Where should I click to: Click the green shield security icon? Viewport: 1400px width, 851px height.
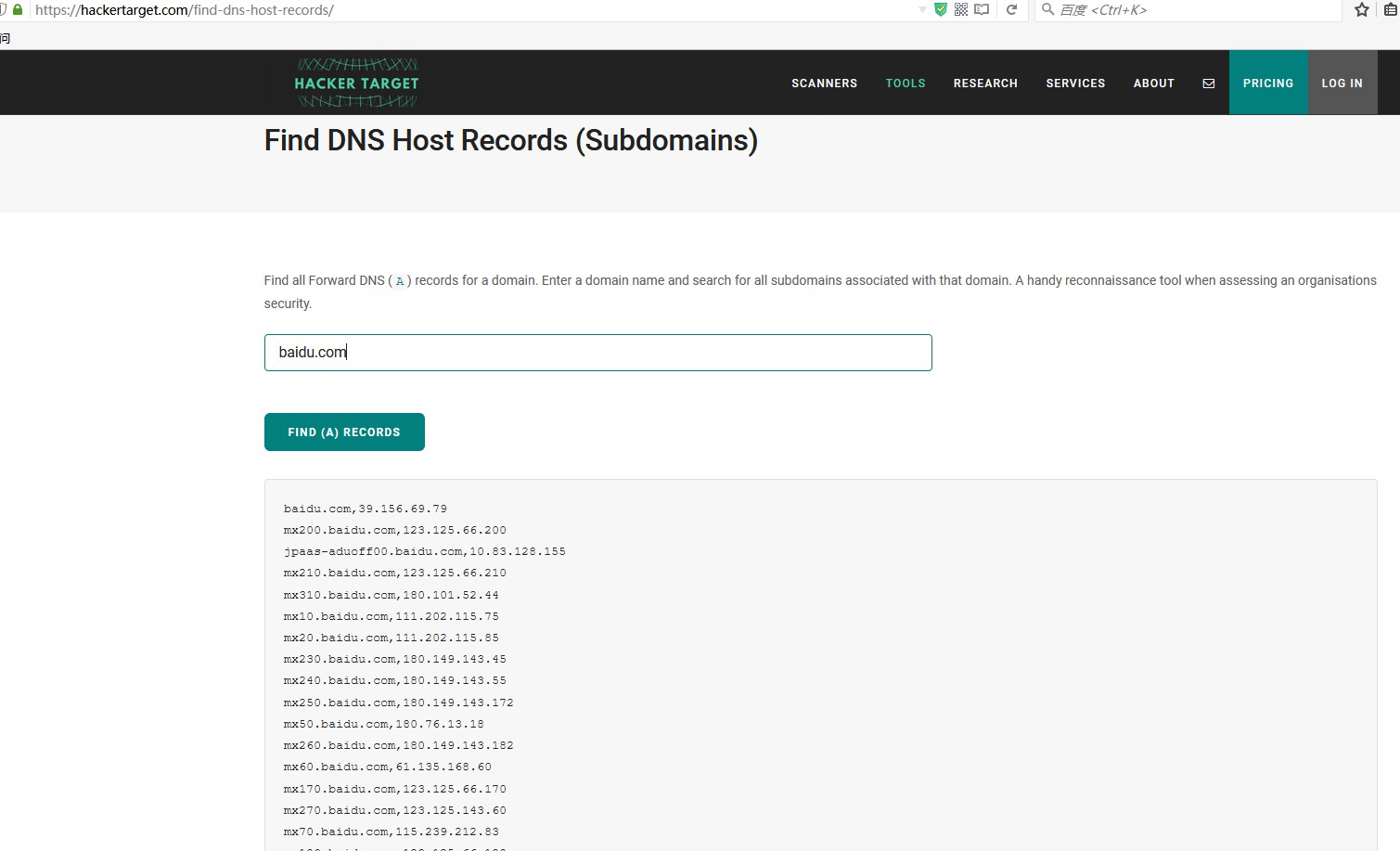click(940, 9)
